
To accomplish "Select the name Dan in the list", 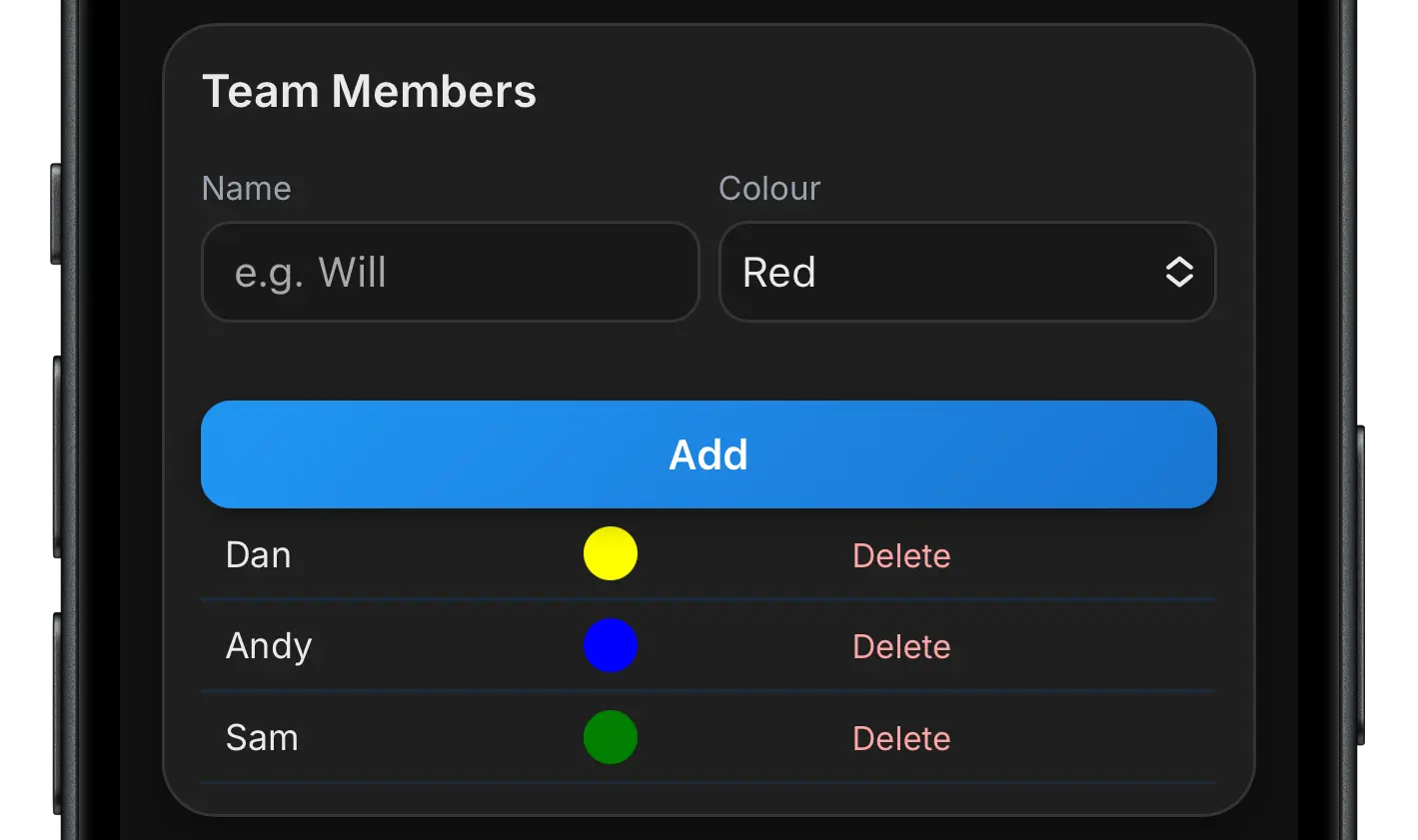I will click(259, 555).
